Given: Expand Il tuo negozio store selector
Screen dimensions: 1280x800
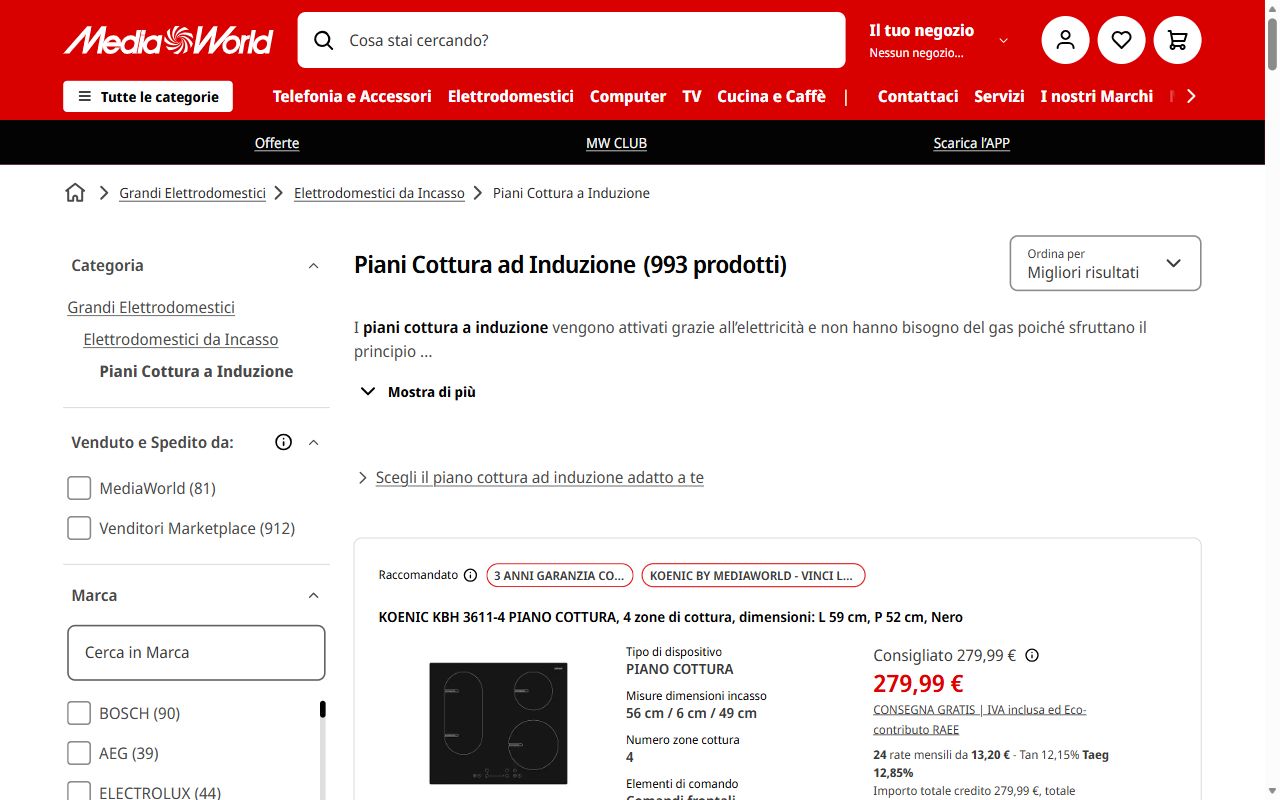Looking at the screenshot, I should pyautogui.click(x=938, y=40).
